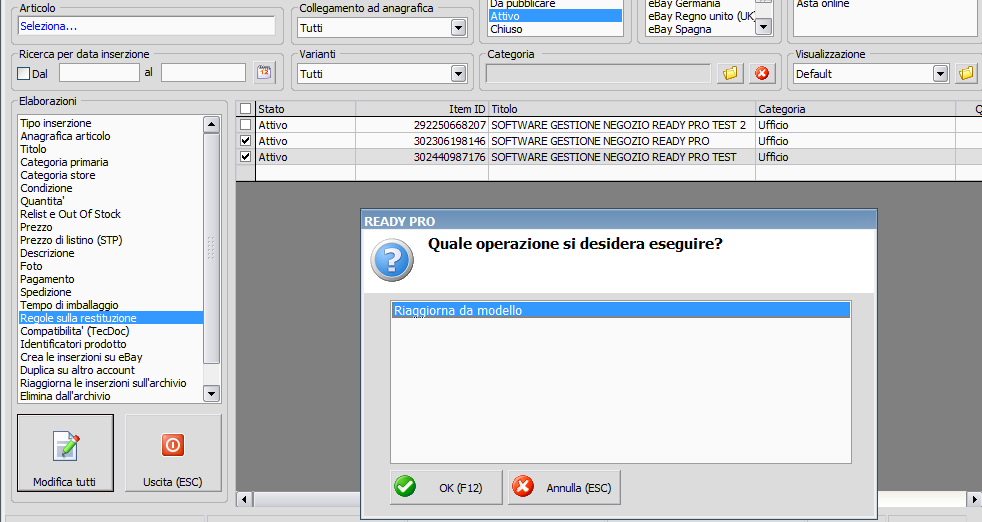
Task: Click the Articolo Seleziona... field
Action: (x=147, y=26)
